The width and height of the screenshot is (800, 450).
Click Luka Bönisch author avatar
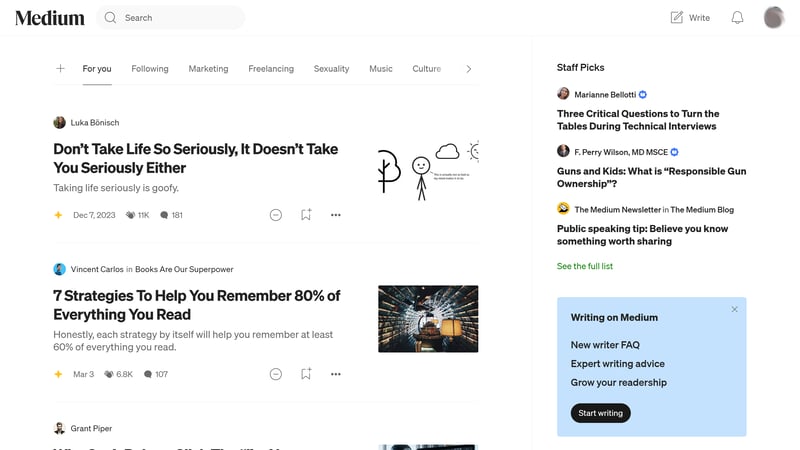click(x=60, y=122)
